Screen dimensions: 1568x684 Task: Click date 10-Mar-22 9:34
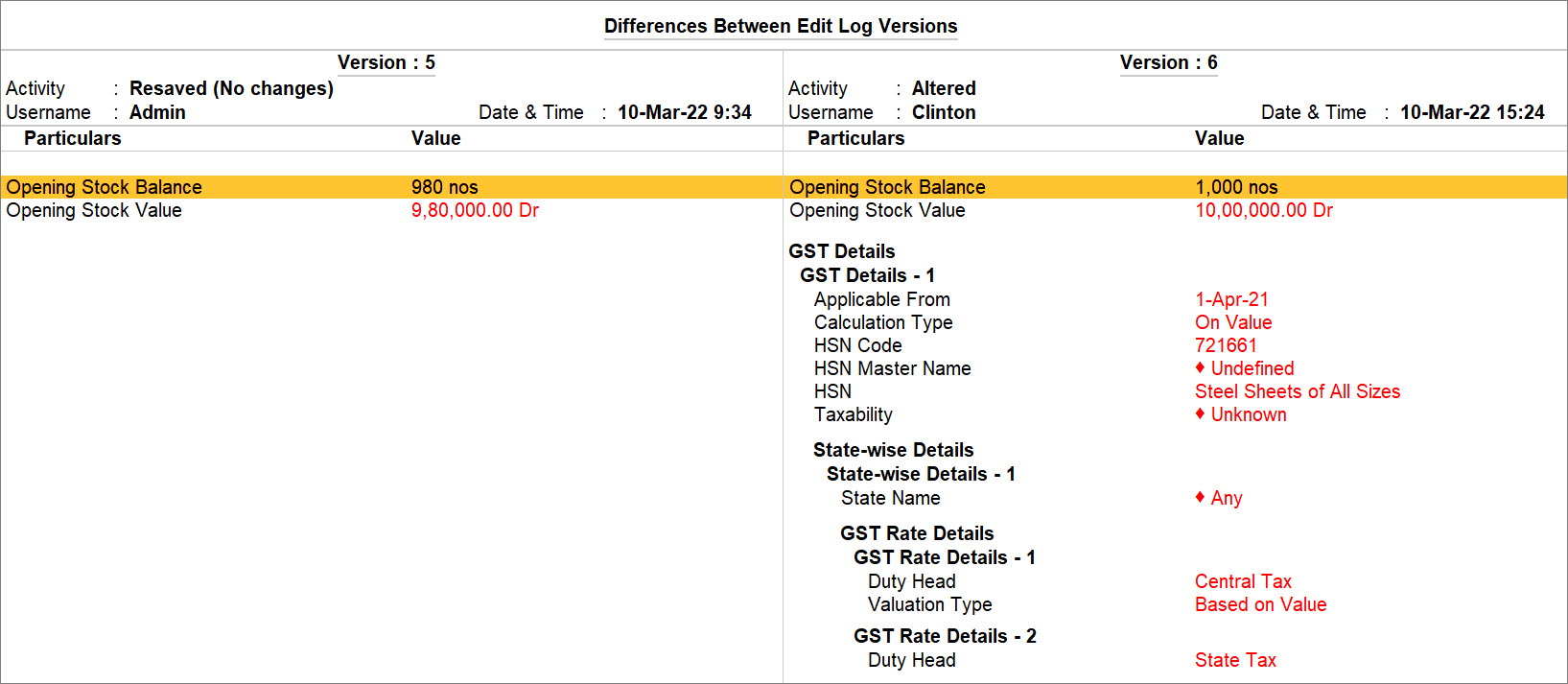(x=684, y=112)
